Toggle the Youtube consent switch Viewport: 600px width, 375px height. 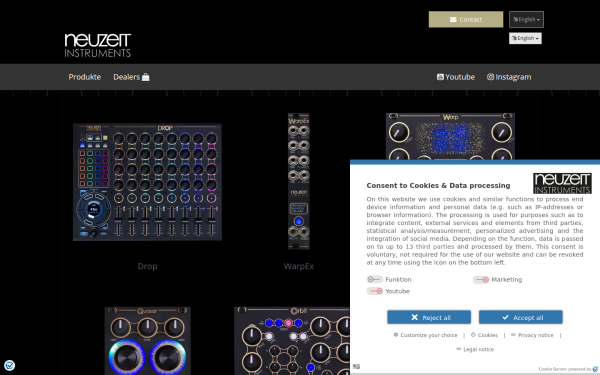pos(374,291)
